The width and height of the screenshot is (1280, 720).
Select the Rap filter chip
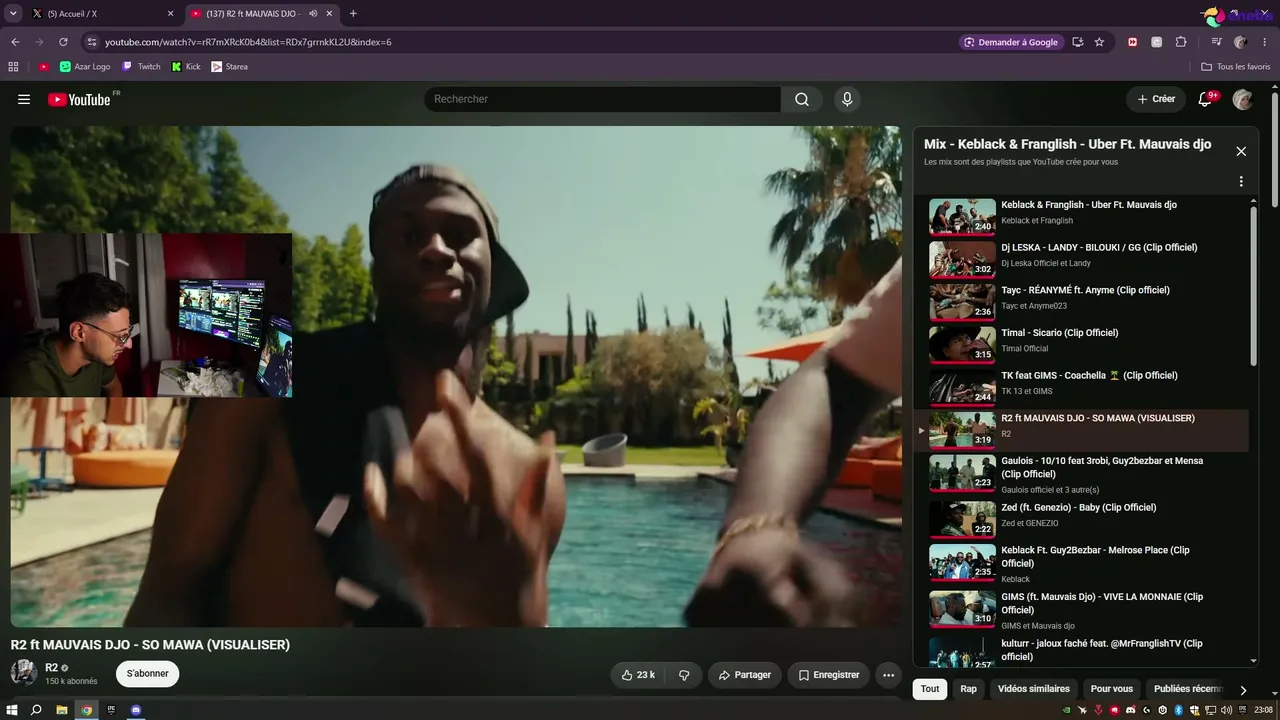click(x=968, y=689)
